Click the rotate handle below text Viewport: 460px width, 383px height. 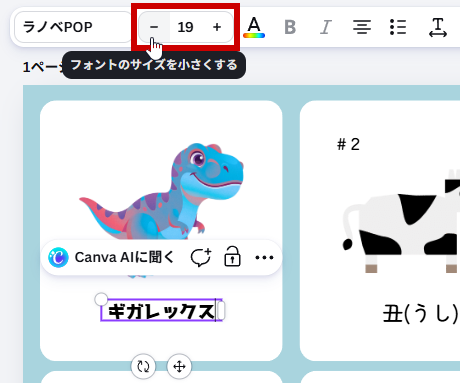coord(143,367)
